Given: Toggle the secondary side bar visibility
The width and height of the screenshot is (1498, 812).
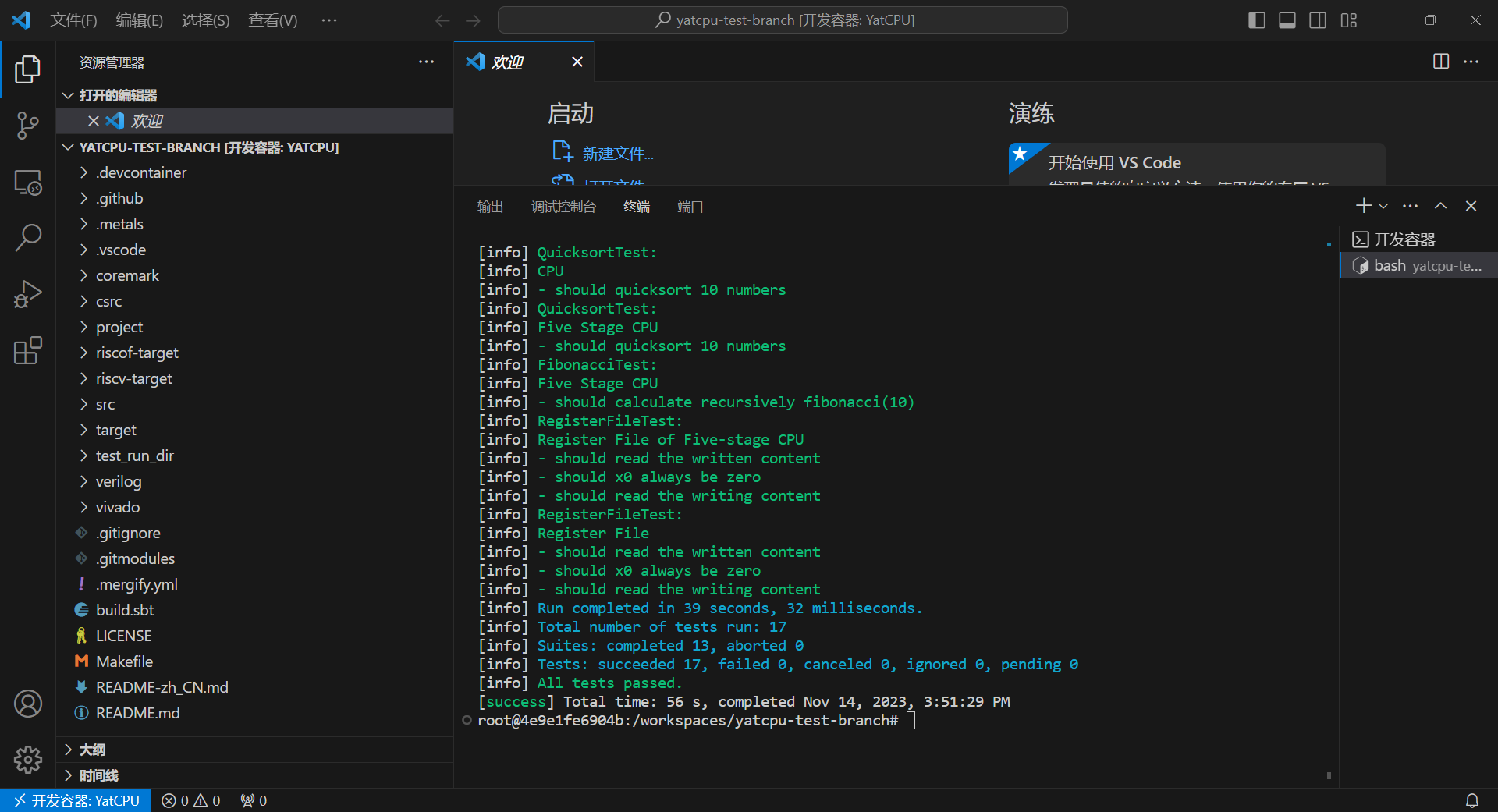Looking at the screenshot, I should pos(1318,20).
